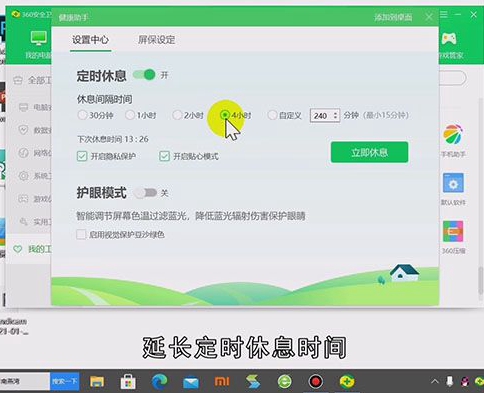Click the USB device tray icon

click(450, 382)
